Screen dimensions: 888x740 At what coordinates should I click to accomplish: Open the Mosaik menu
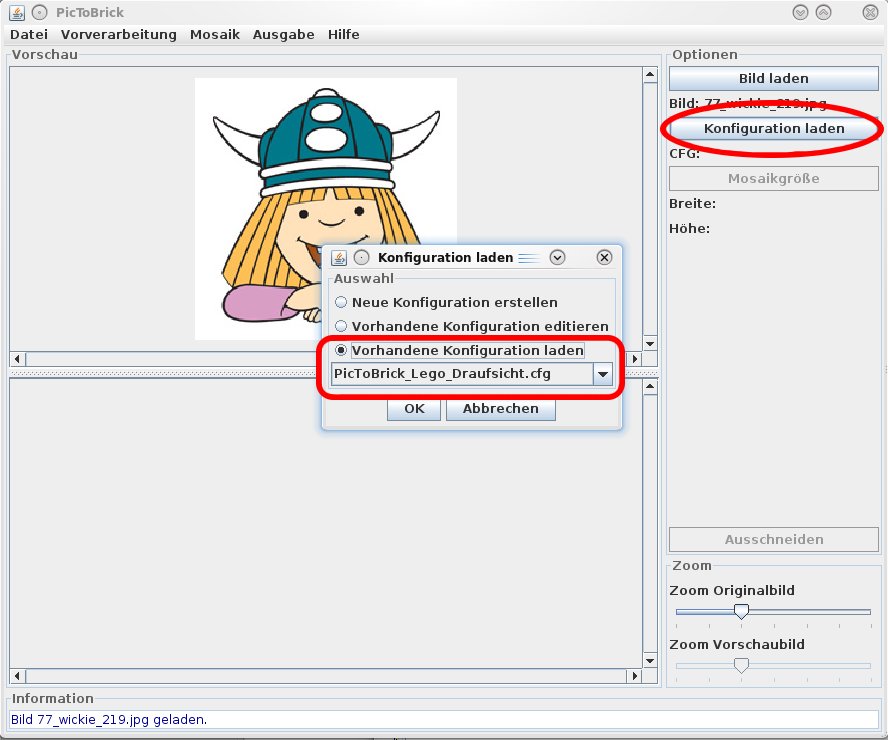click(x=215, y=35)
